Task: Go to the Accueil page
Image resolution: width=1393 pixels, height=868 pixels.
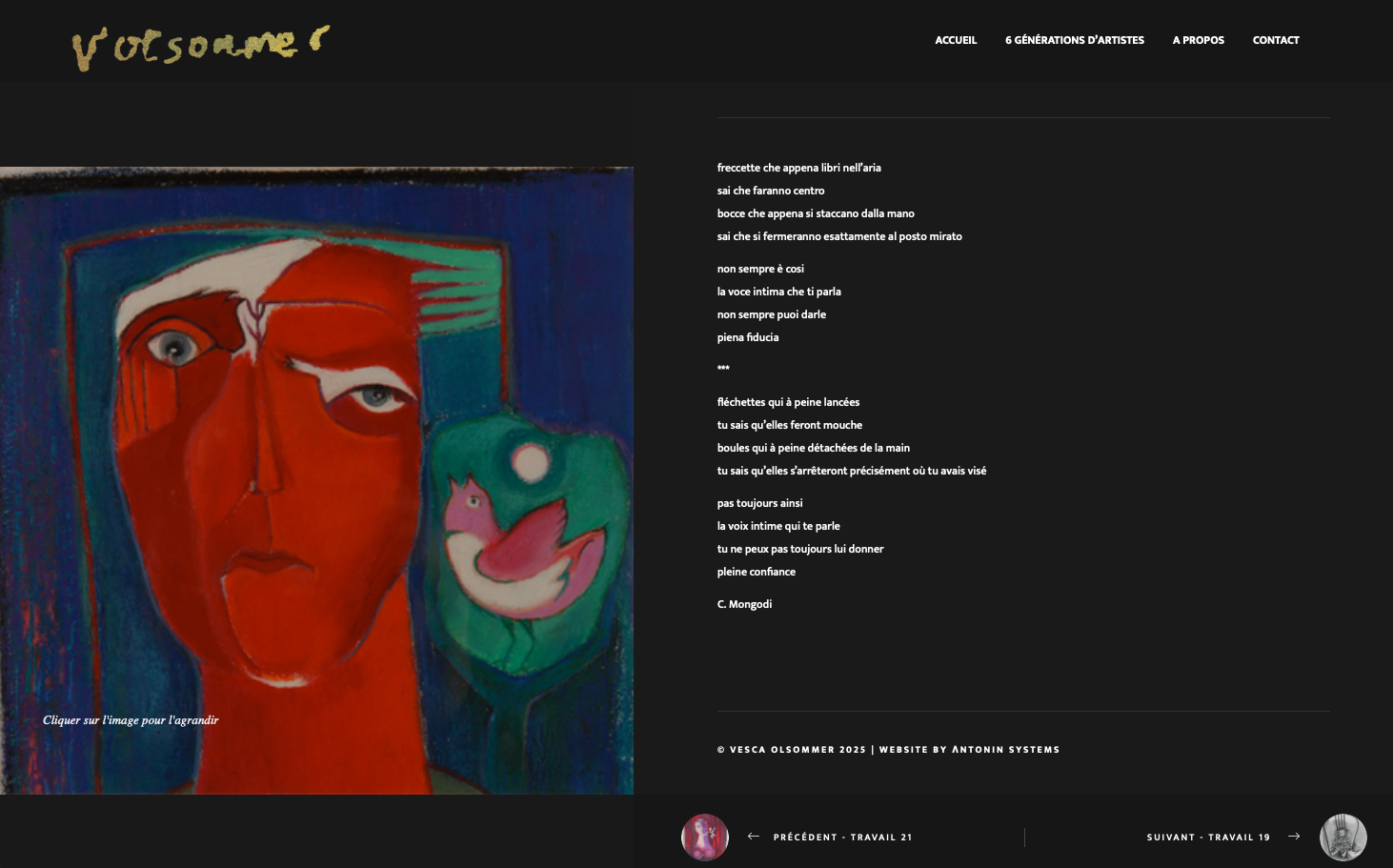Action: pos(956,40)
